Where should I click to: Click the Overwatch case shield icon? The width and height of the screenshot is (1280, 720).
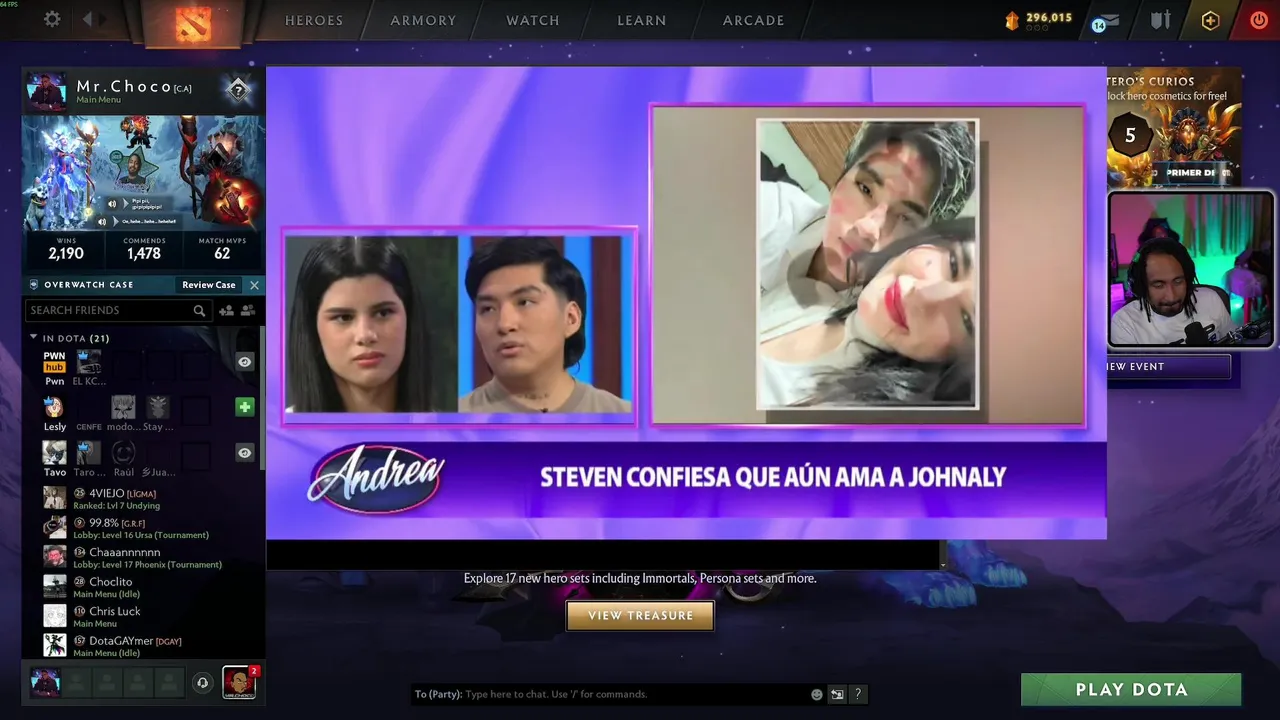point(34,285)
